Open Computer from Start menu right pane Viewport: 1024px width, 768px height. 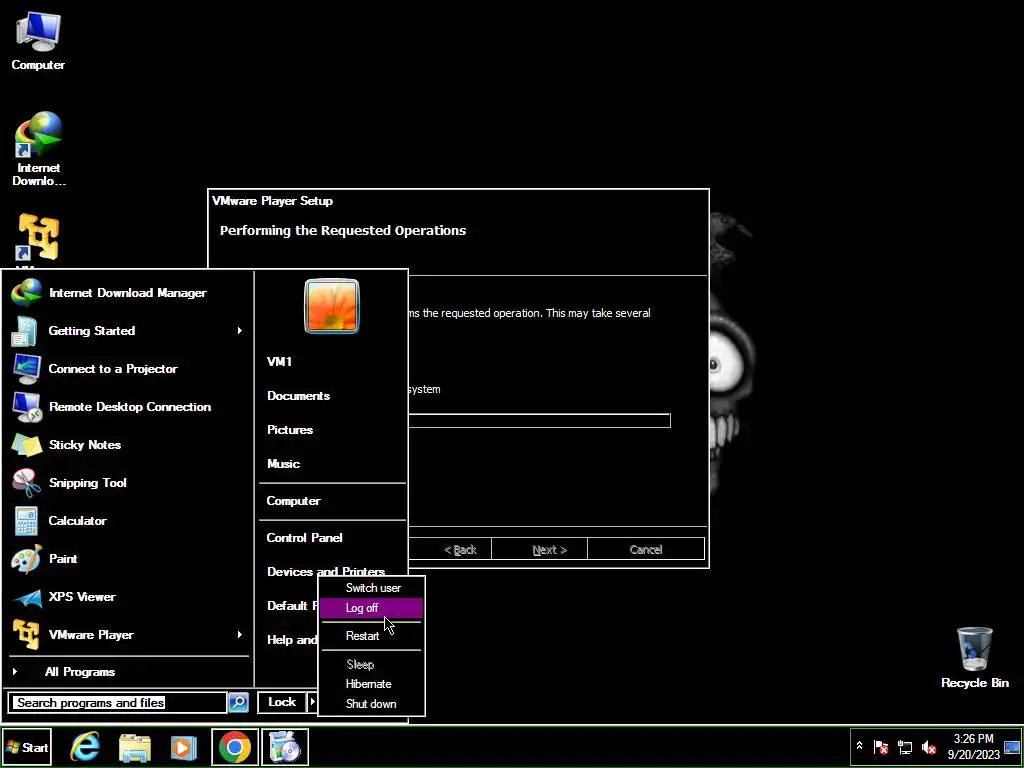click(x=293, y=501)
